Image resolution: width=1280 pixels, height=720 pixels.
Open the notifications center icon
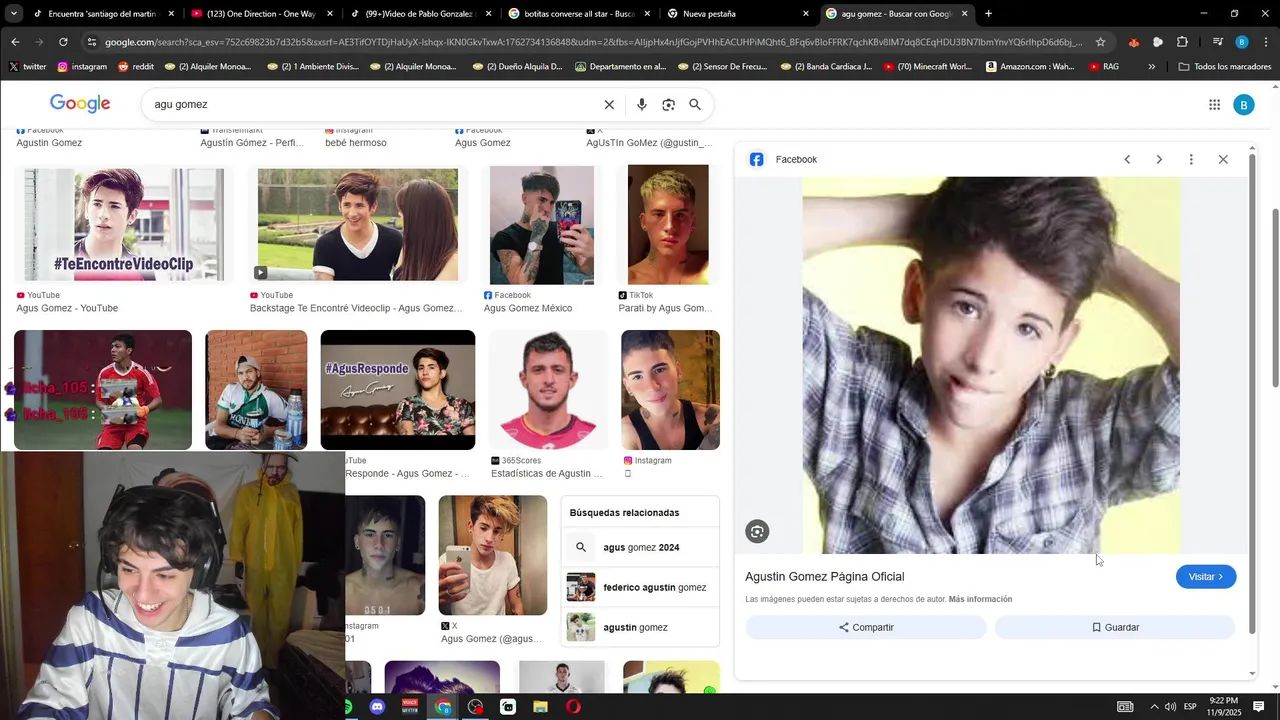click(x=1259, y=707)
